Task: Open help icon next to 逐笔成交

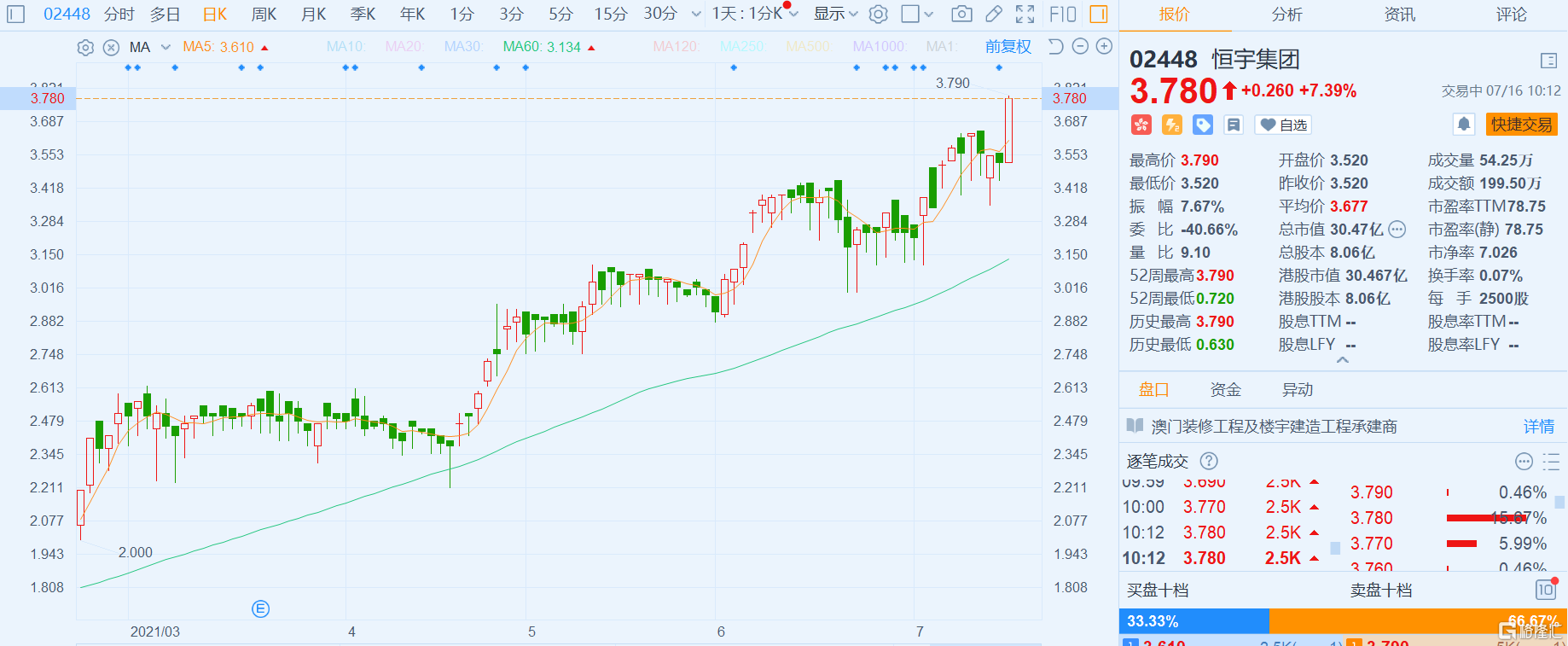Action: click(1209, 461)
